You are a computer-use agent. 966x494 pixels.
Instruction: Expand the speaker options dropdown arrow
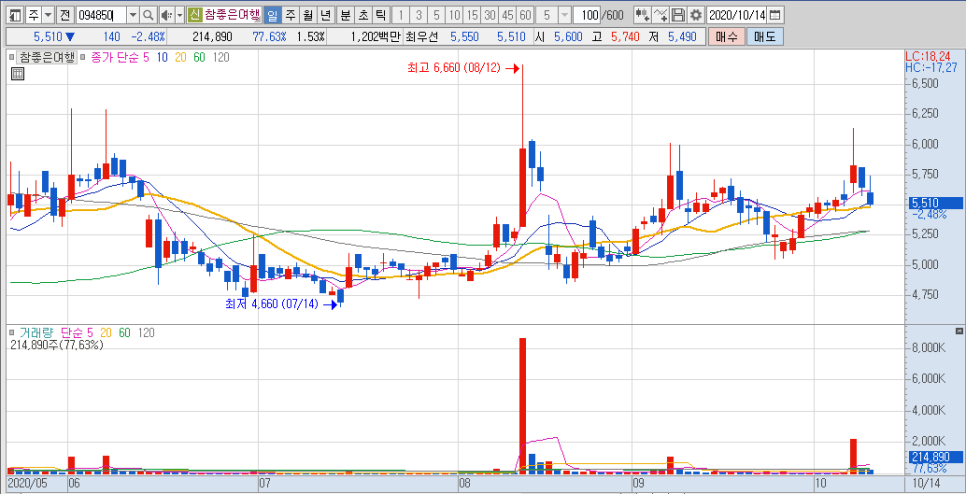[x=179, y=15]
